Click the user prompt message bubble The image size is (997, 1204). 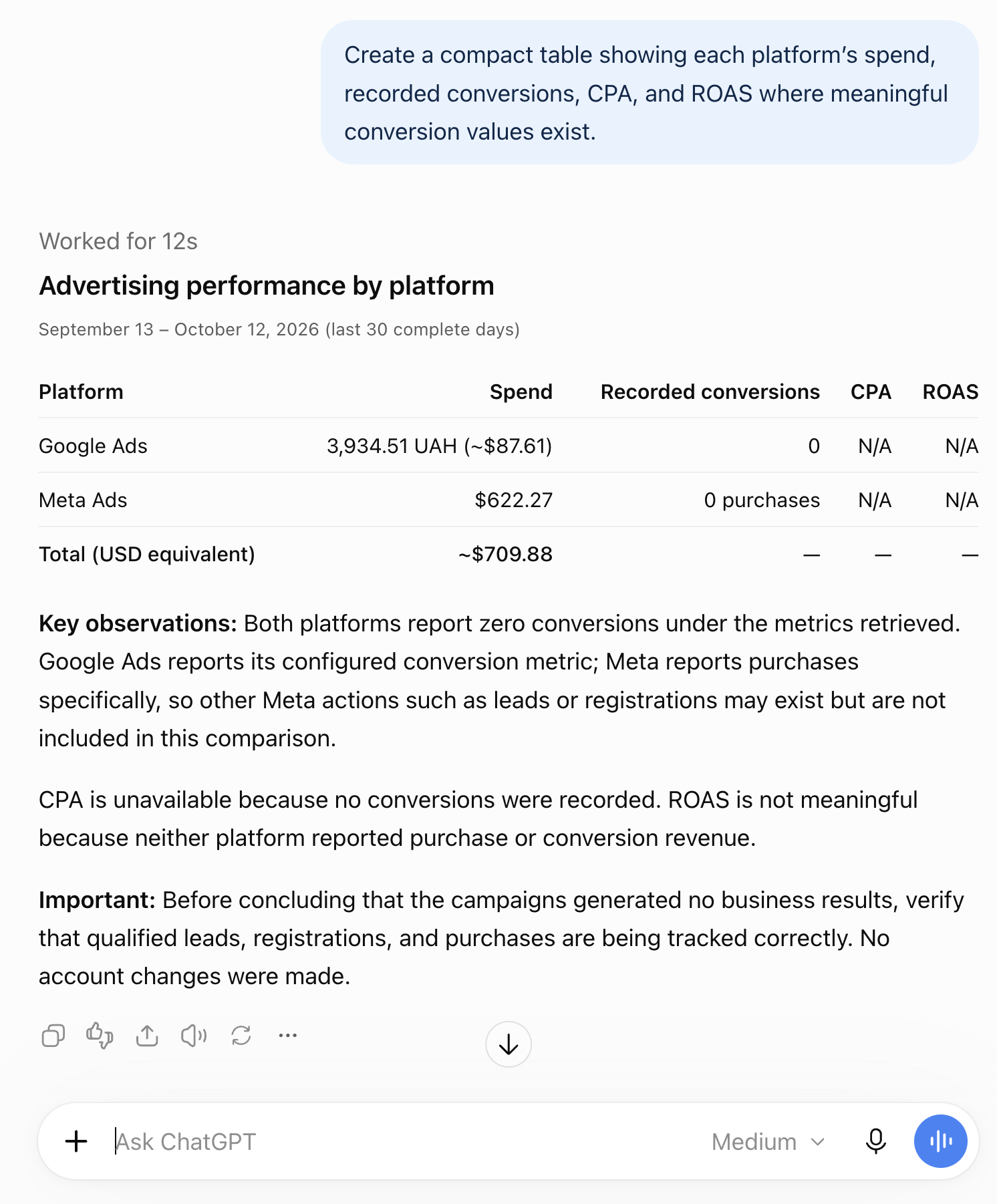pos(650,92)
